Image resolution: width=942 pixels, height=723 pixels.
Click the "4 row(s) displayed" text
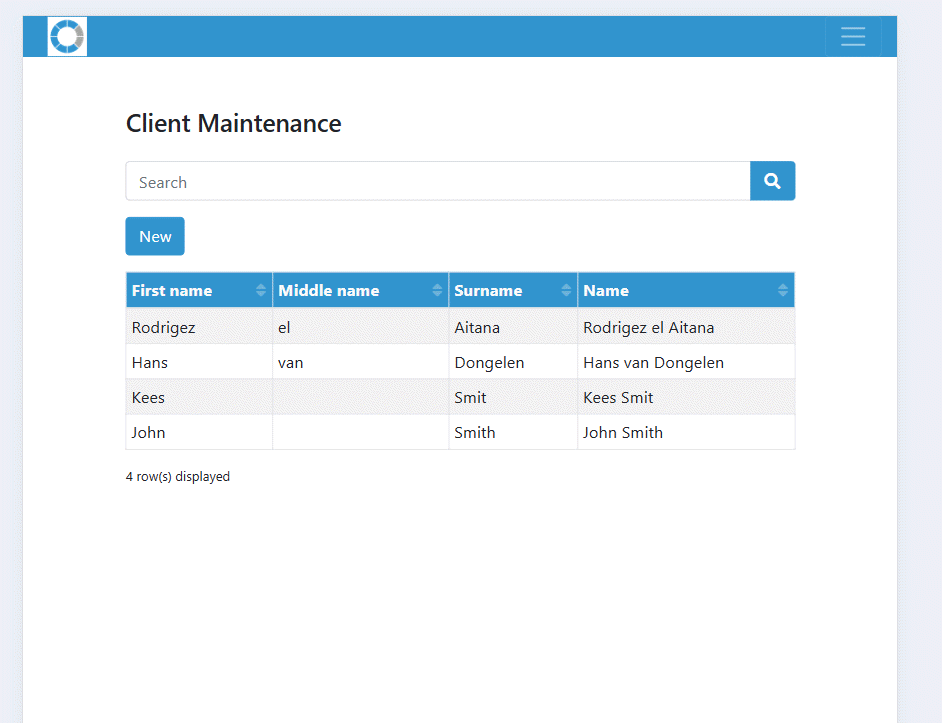(x=177, y=476)
